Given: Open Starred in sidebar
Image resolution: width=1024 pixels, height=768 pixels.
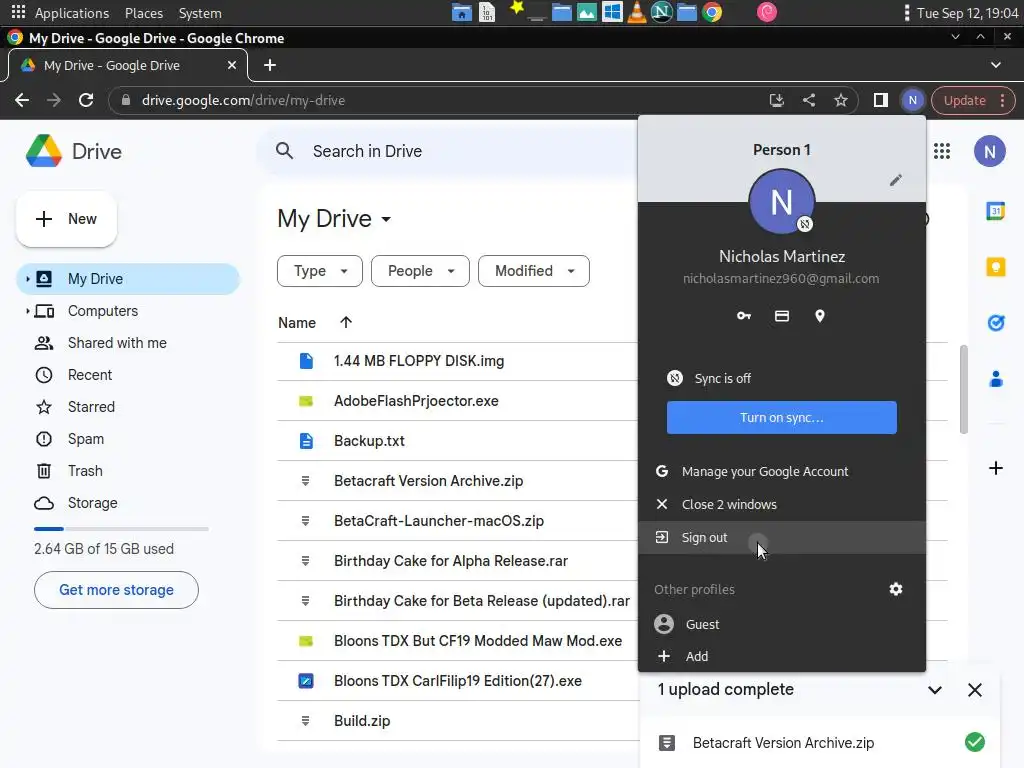Looking at the screenshot, I should pos(128,407).
